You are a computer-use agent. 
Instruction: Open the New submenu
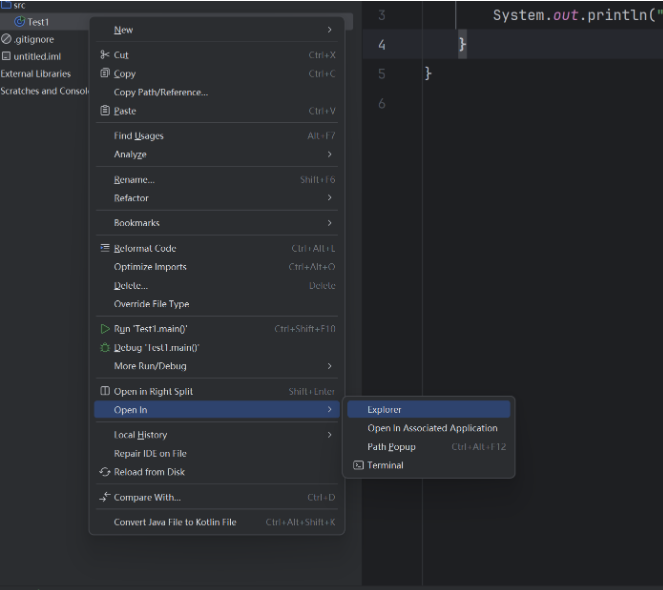click(x=217, y=30)
